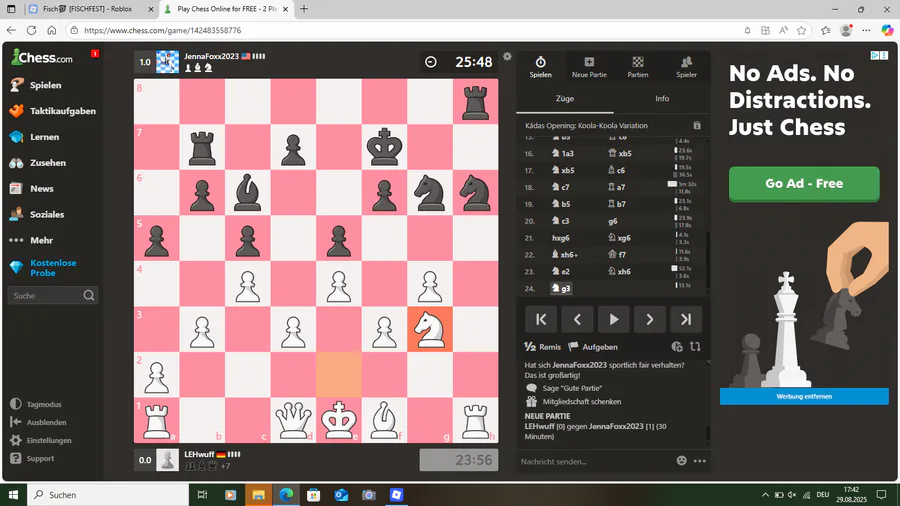
Task: Click LEHwuff avatar
Action: (x=168, y=460)
